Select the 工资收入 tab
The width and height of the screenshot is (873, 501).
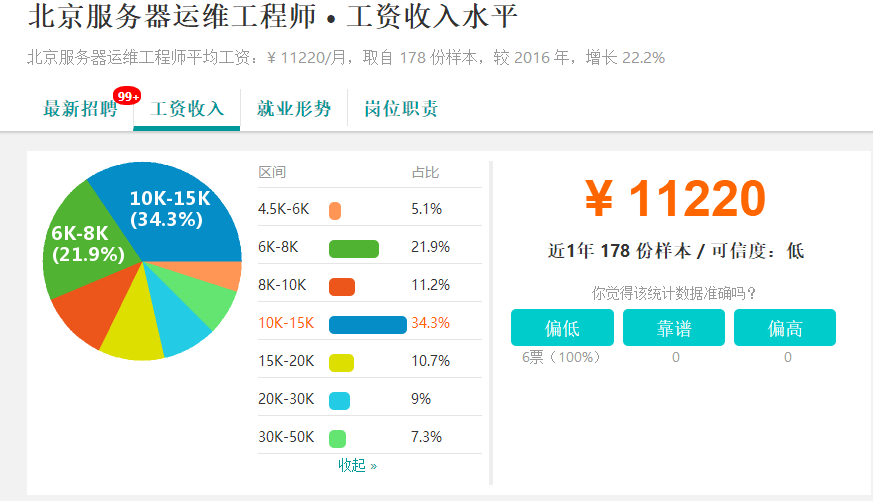coord(187,109)
